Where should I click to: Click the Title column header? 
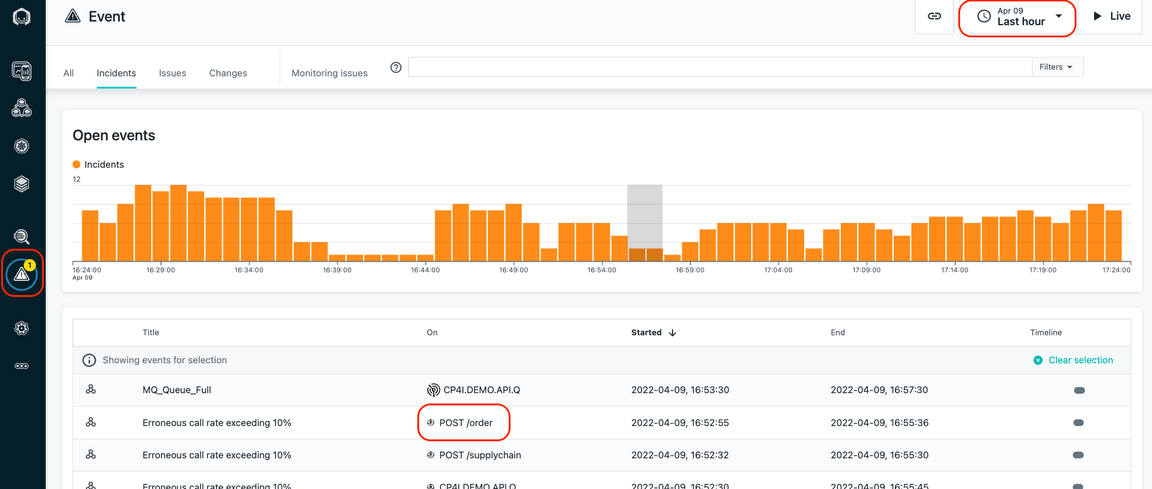tap(151, 333)
